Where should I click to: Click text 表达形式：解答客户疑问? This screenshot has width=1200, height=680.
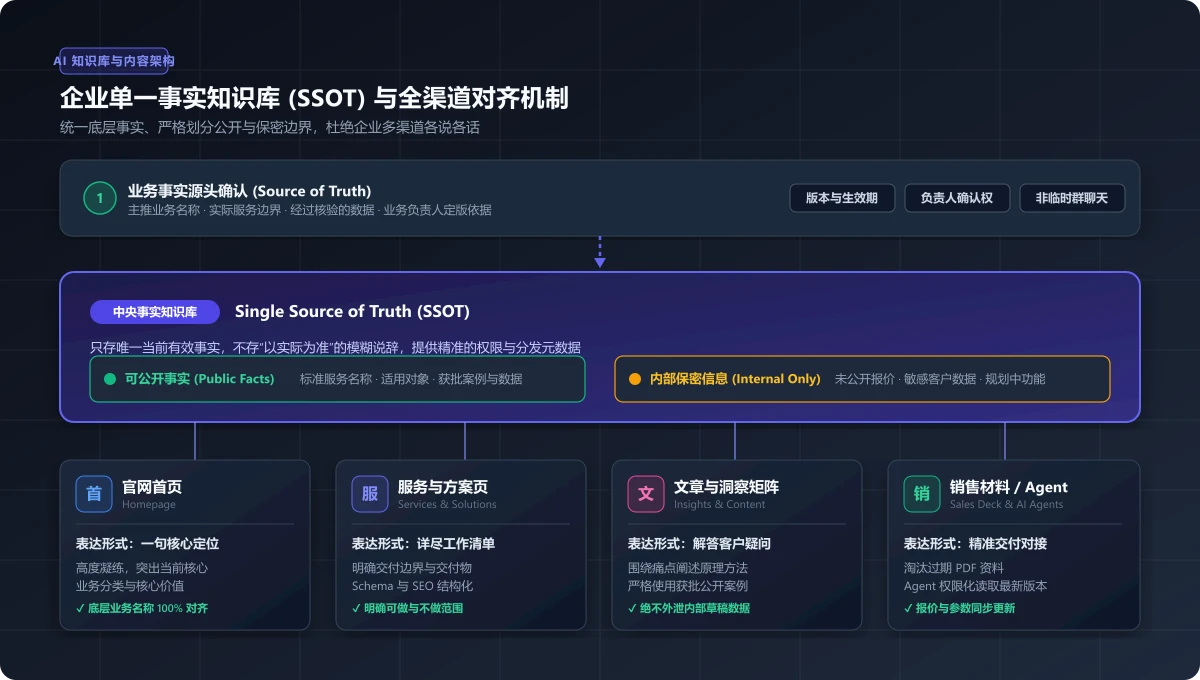tap(699, 544)
